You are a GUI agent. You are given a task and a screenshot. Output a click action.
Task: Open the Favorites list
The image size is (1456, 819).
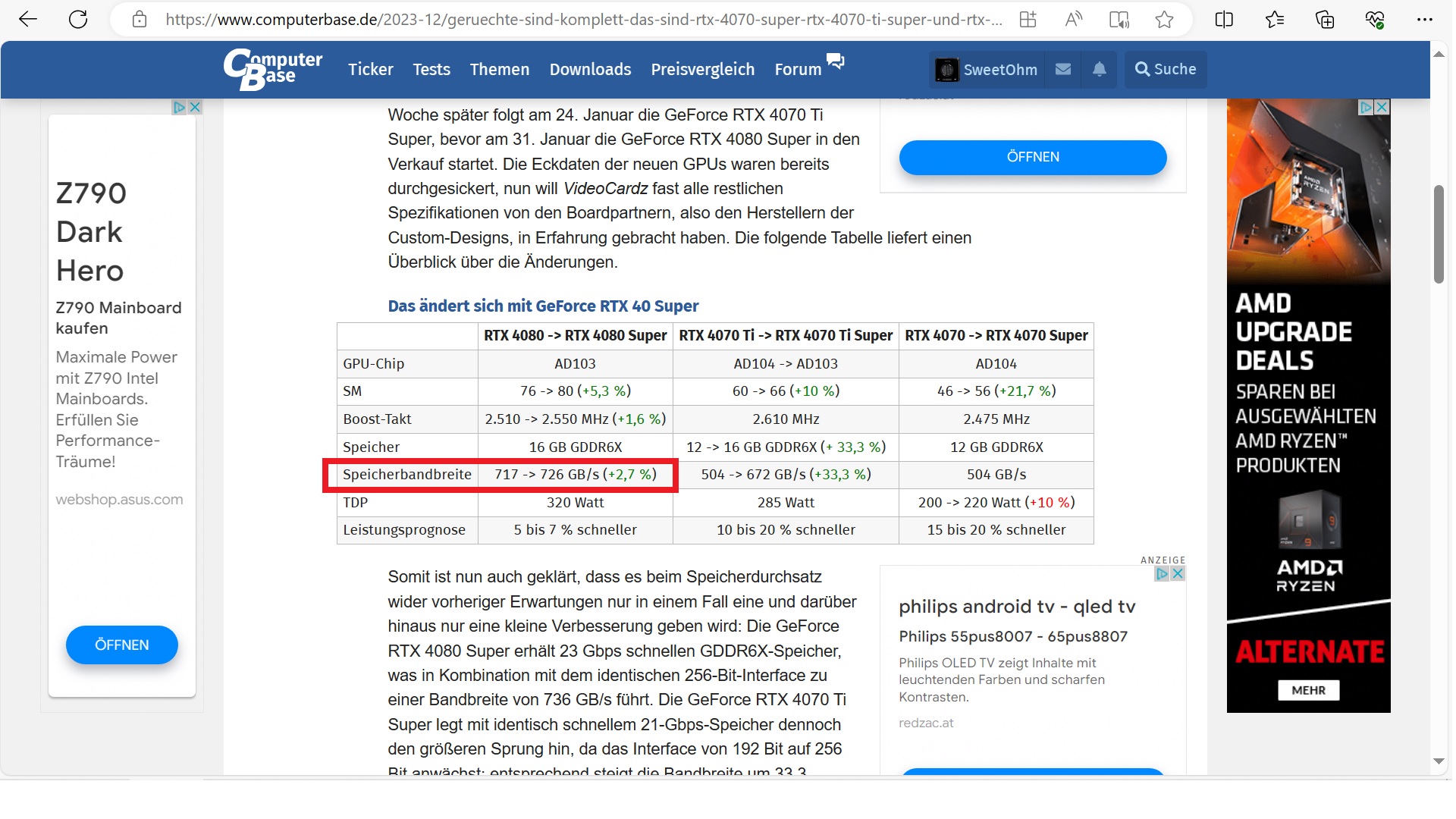pyautogui.click(x=1275, y=20)
